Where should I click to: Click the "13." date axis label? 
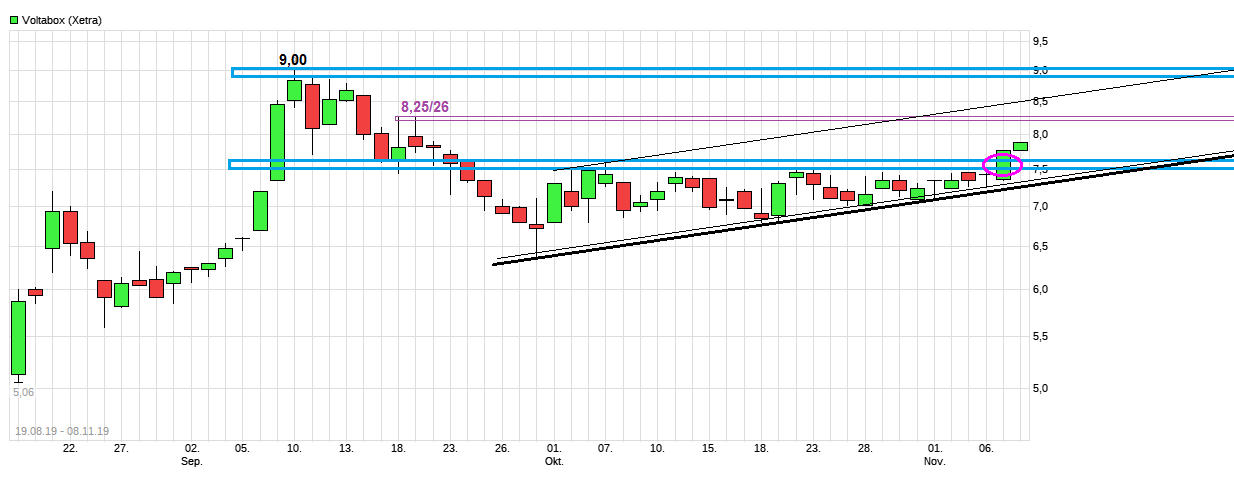click(345, 450)
